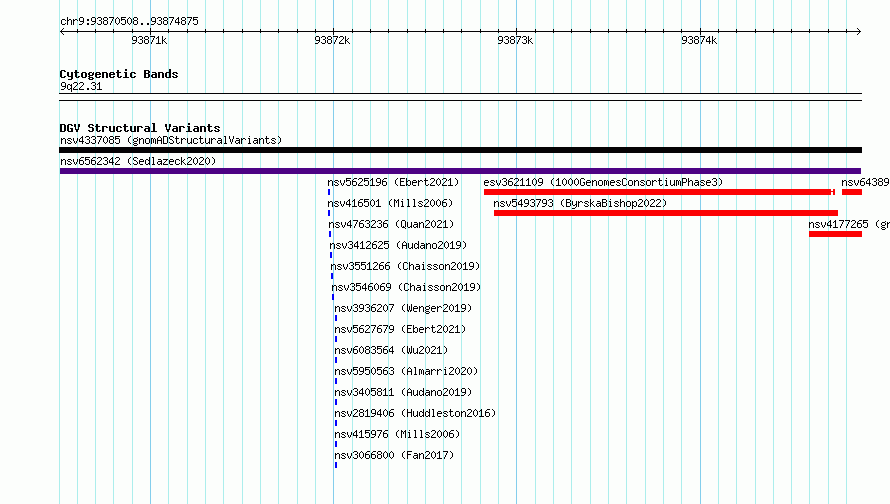Click the partially visible nsv64389 label
The image size is (890, 504).
pyautogui.click(x=865, y=182)
